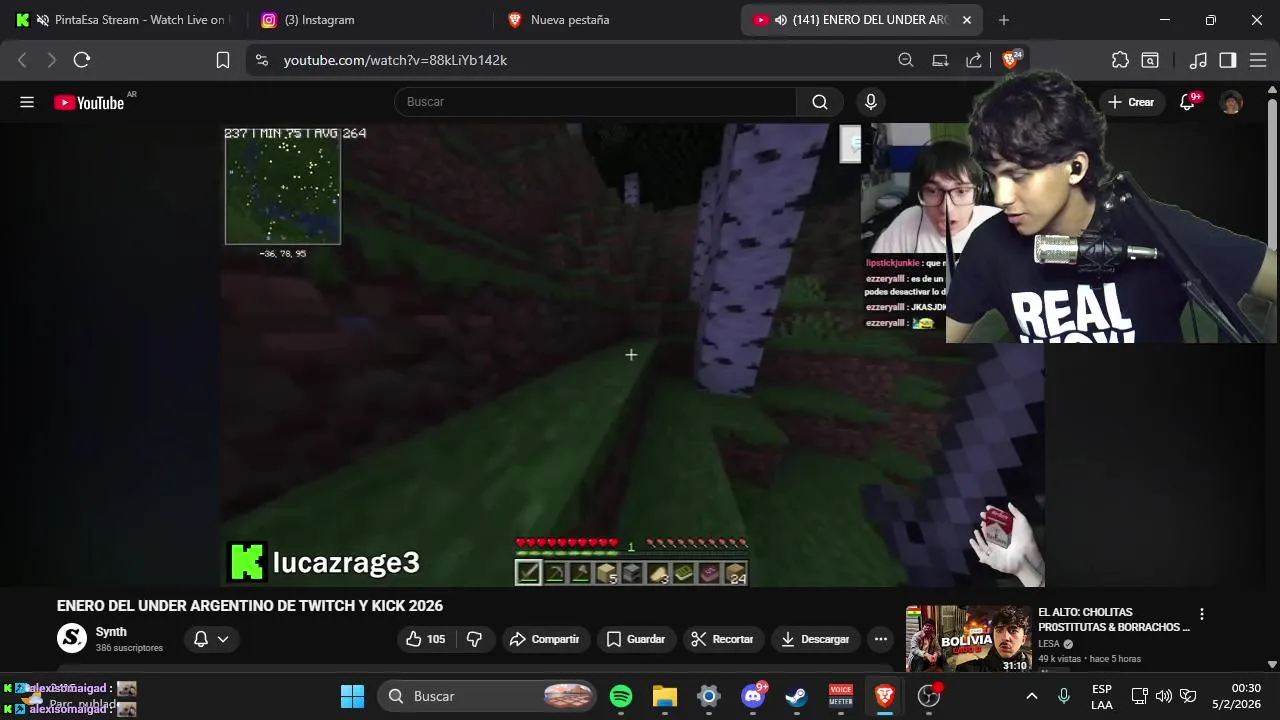
Task: Open Brave Shields lion icon
Action: (1010, 60)
